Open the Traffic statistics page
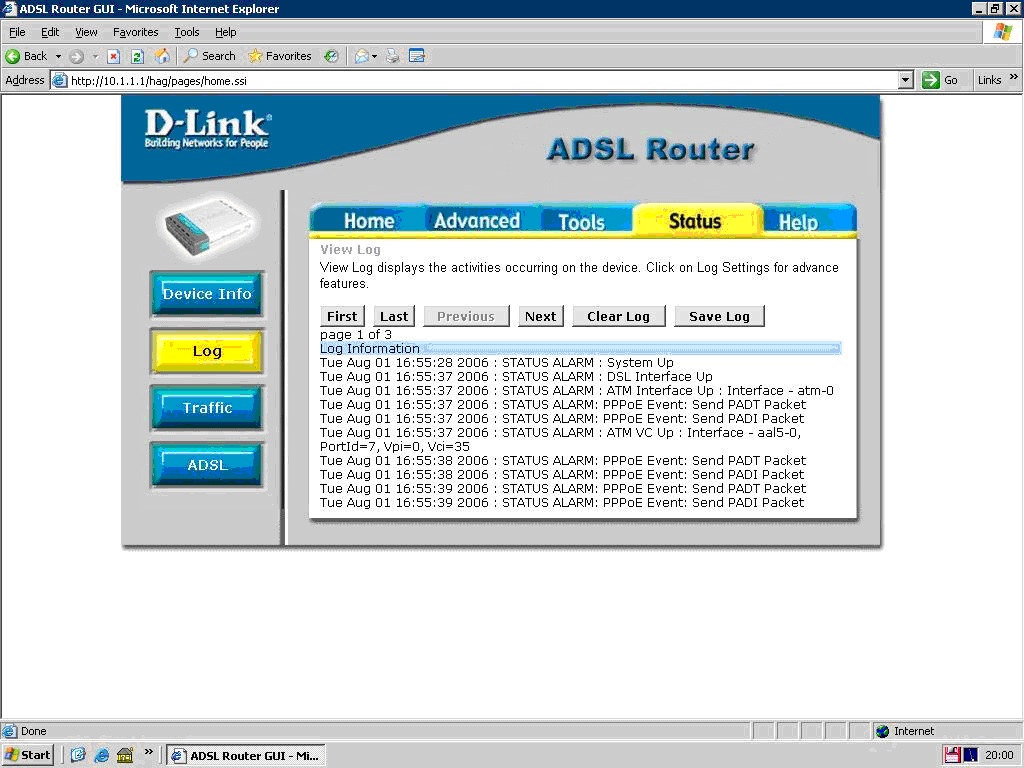1024x768 pixels. pyautogui.click(x=207, y=408)
